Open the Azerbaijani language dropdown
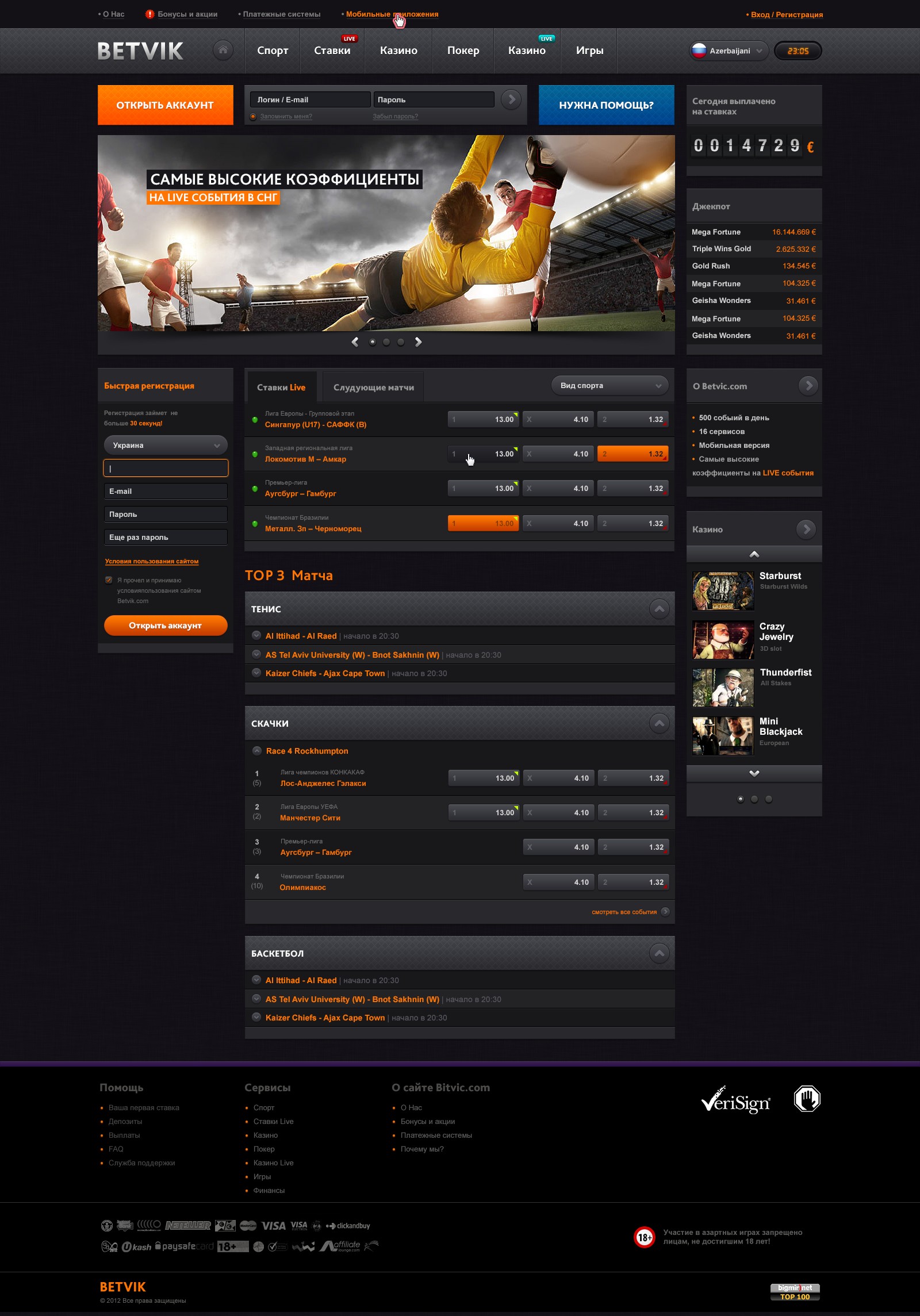 pyautogui.click(x=729, y=51)
